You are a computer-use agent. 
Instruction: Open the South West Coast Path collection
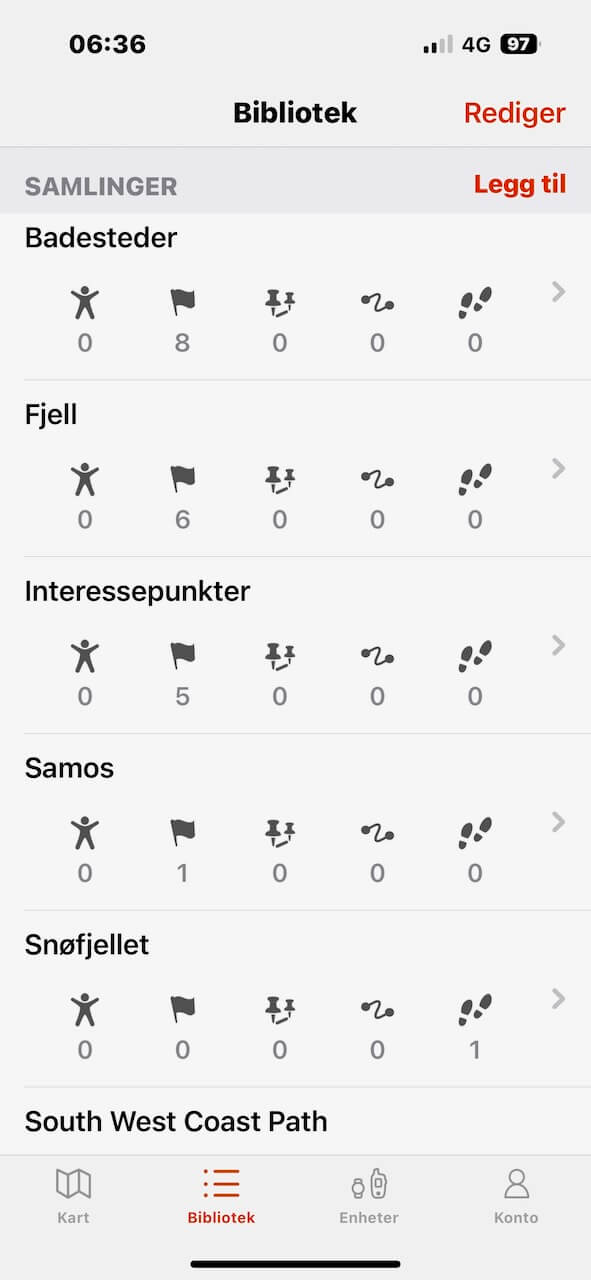pyautogui.click(x=176, y=1121)
